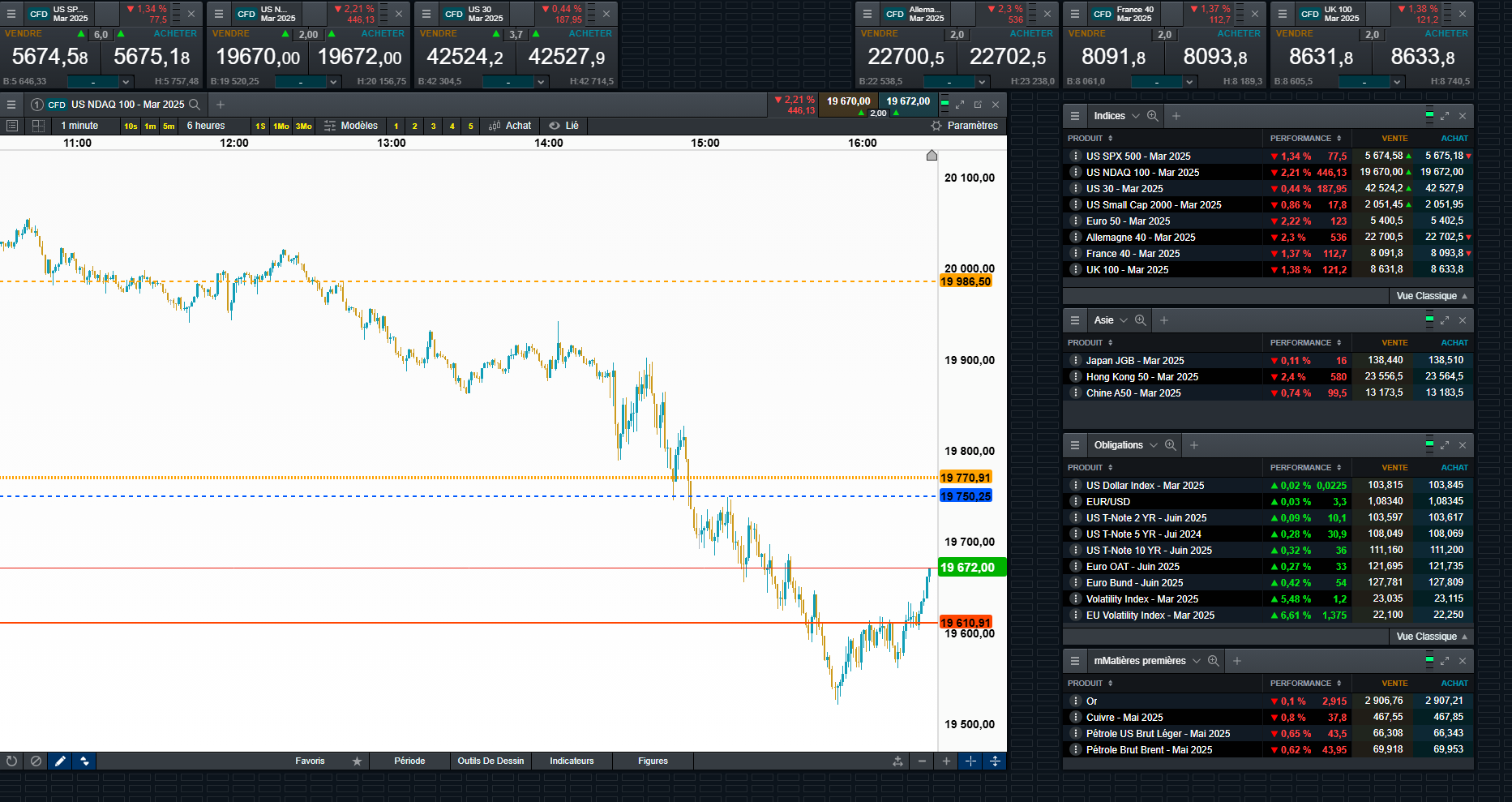Click the grid layout icon in chart toolbar
This screenshot has height=802, width=1512.
coord(38,126)
